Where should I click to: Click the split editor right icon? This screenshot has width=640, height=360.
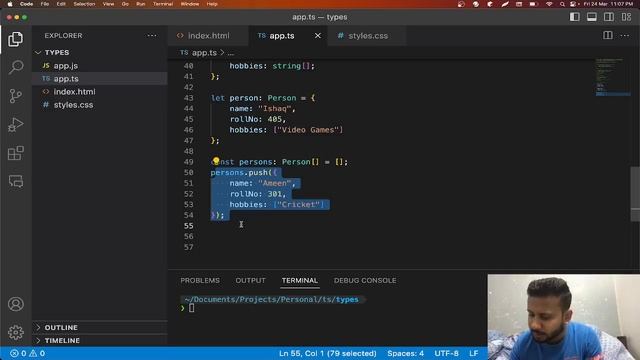point(608,36)
